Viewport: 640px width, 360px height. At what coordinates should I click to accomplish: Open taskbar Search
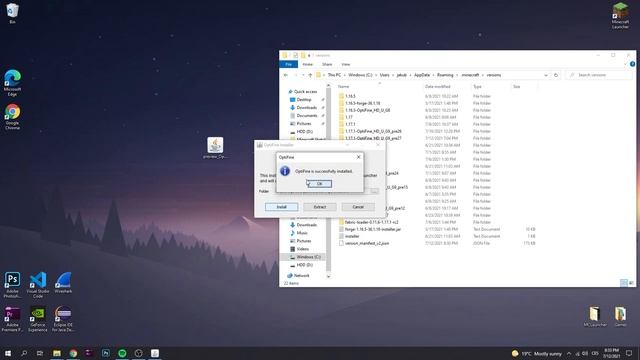[x=24, y=353]
